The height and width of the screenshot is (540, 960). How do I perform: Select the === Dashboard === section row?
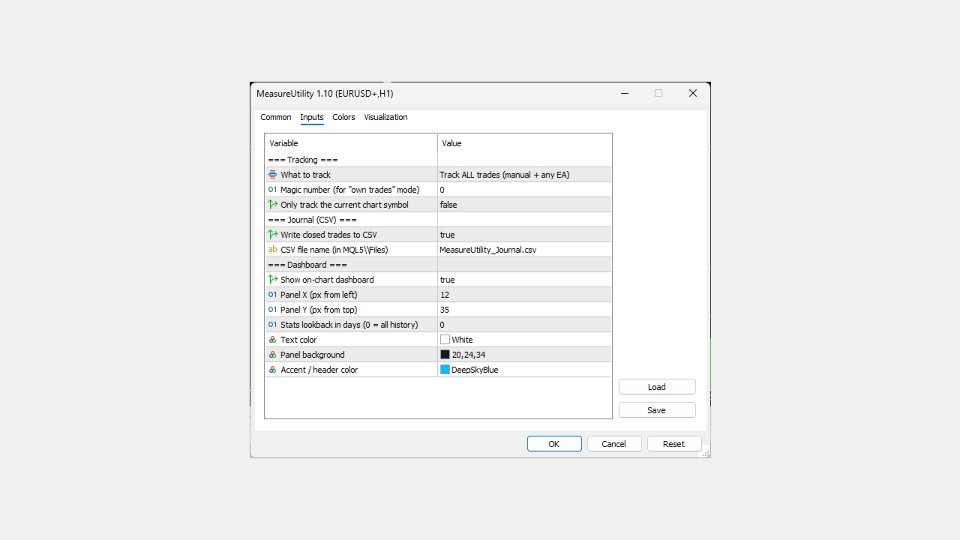point(438,264)
